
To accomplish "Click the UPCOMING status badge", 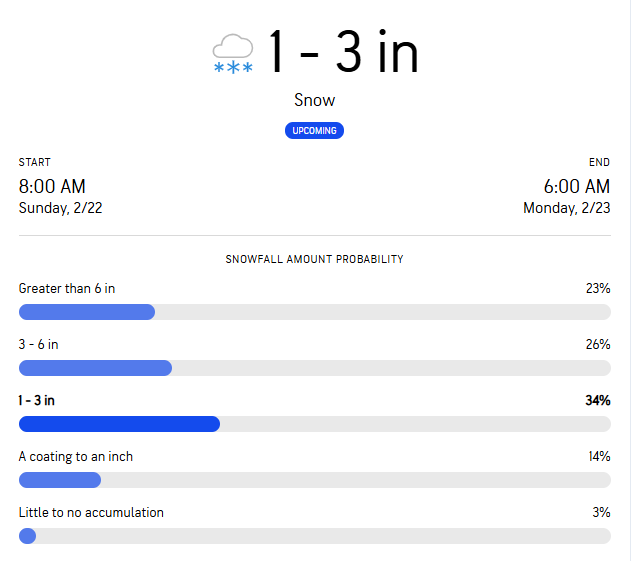I will [x=315, y=131].
